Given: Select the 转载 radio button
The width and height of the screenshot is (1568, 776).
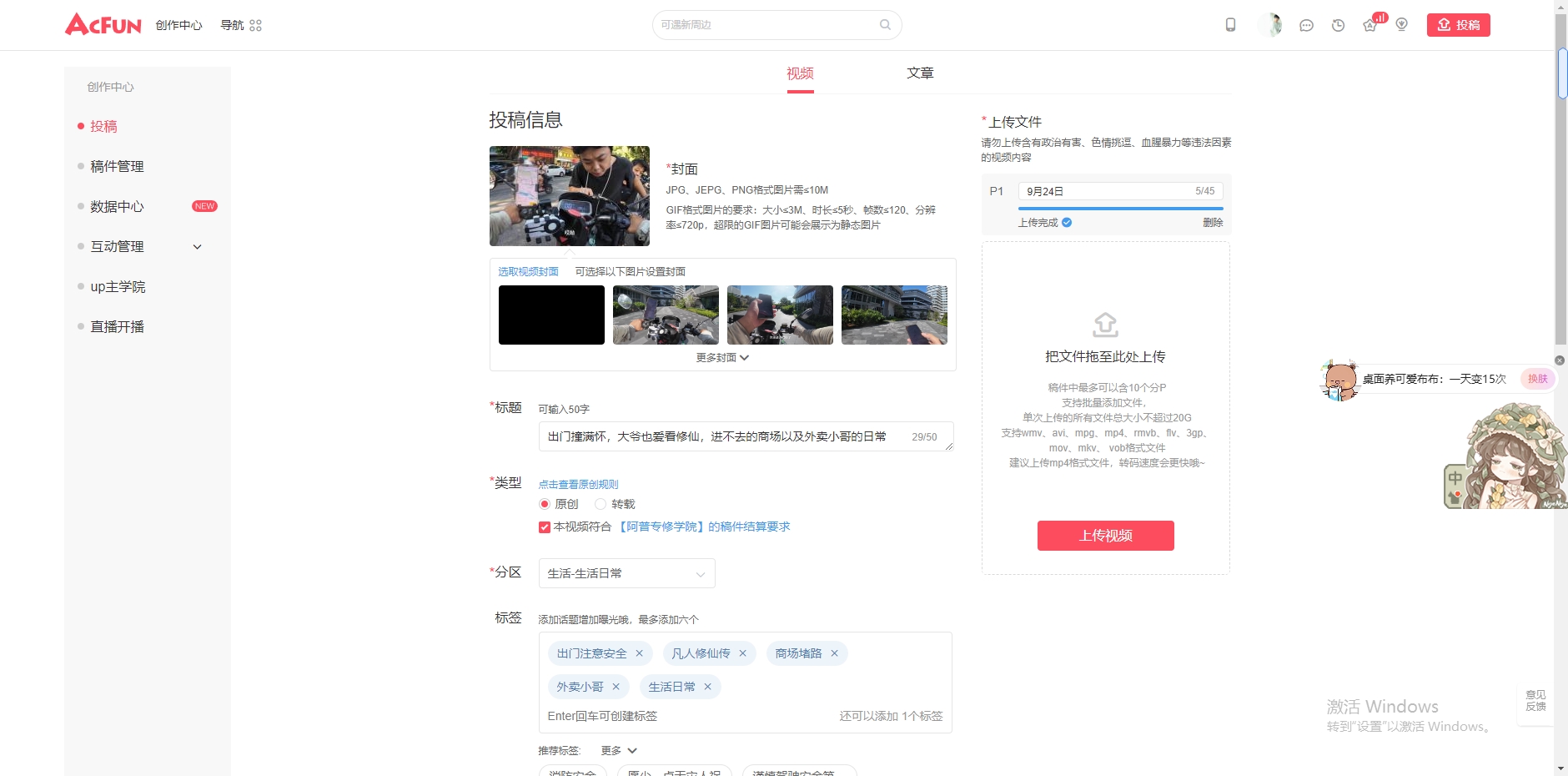Looking at the screenshot, I should [601, 504].
